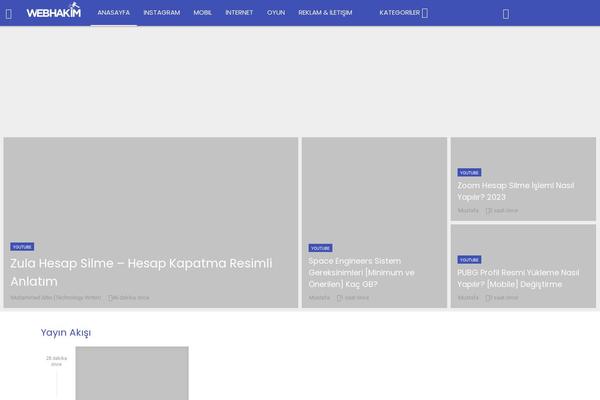Expand the KATEGORILER dropdown
This screenshot has width=600, height=400.
click(403, 13)
